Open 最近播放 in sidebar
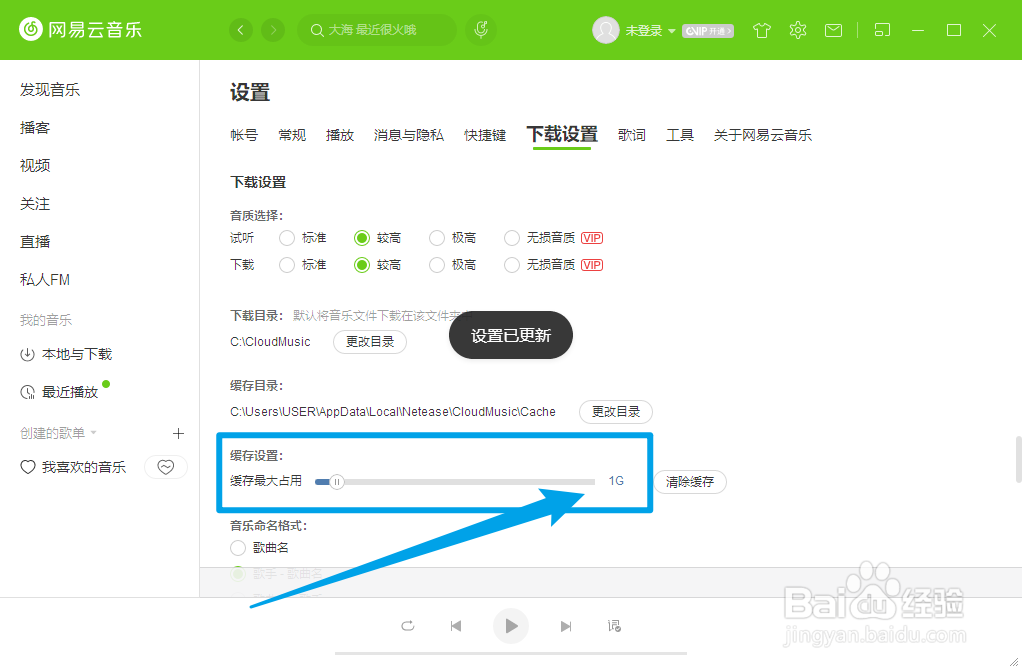The height and width of the screenshot is (670, 1022). (x=59, y=392)
